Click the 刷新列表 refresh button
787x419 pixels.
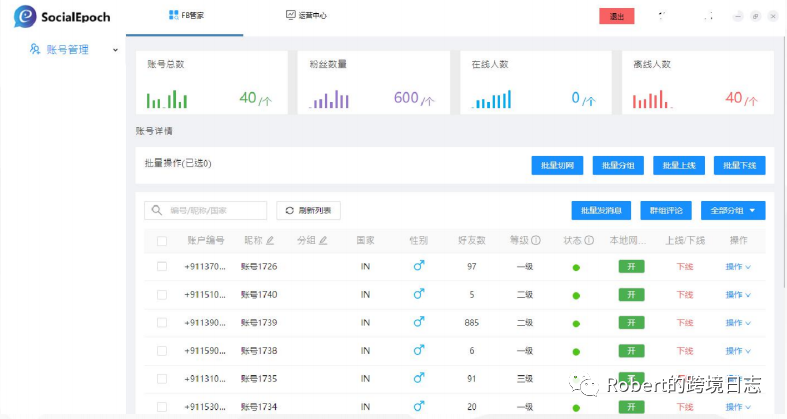tap(308, 210)
